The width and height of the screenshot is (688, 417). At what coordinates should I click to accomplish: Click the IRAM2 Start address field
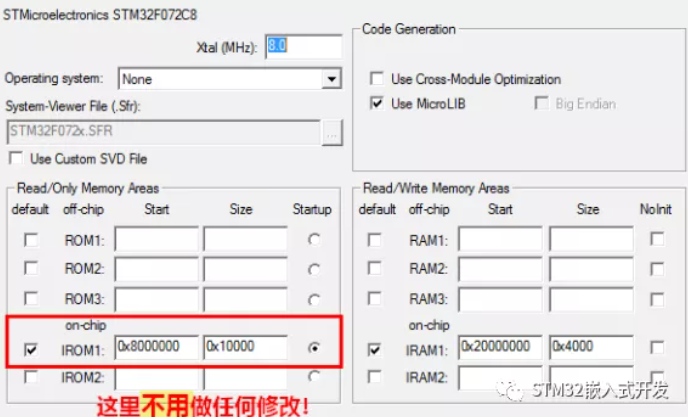(501, 378)
